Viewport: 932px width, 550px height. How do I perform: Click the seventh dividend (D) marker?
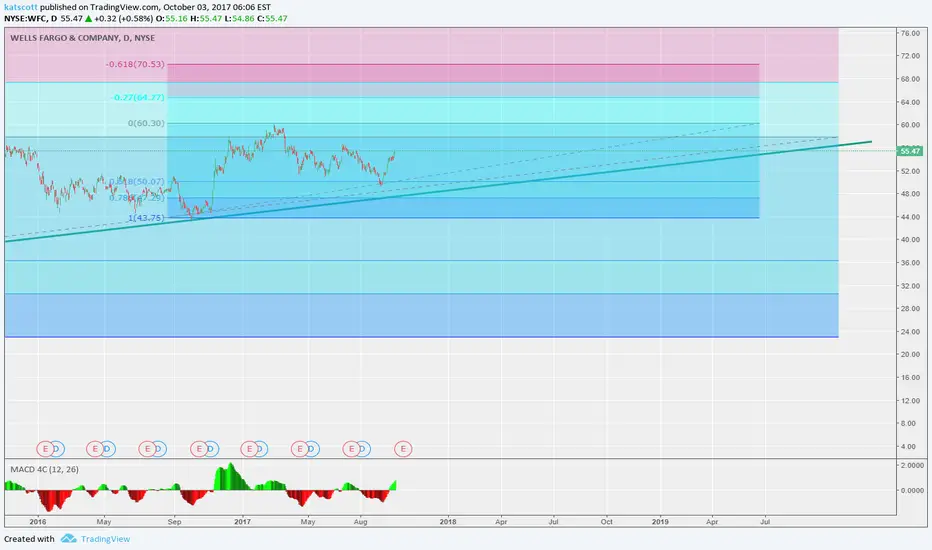[364, 449]
